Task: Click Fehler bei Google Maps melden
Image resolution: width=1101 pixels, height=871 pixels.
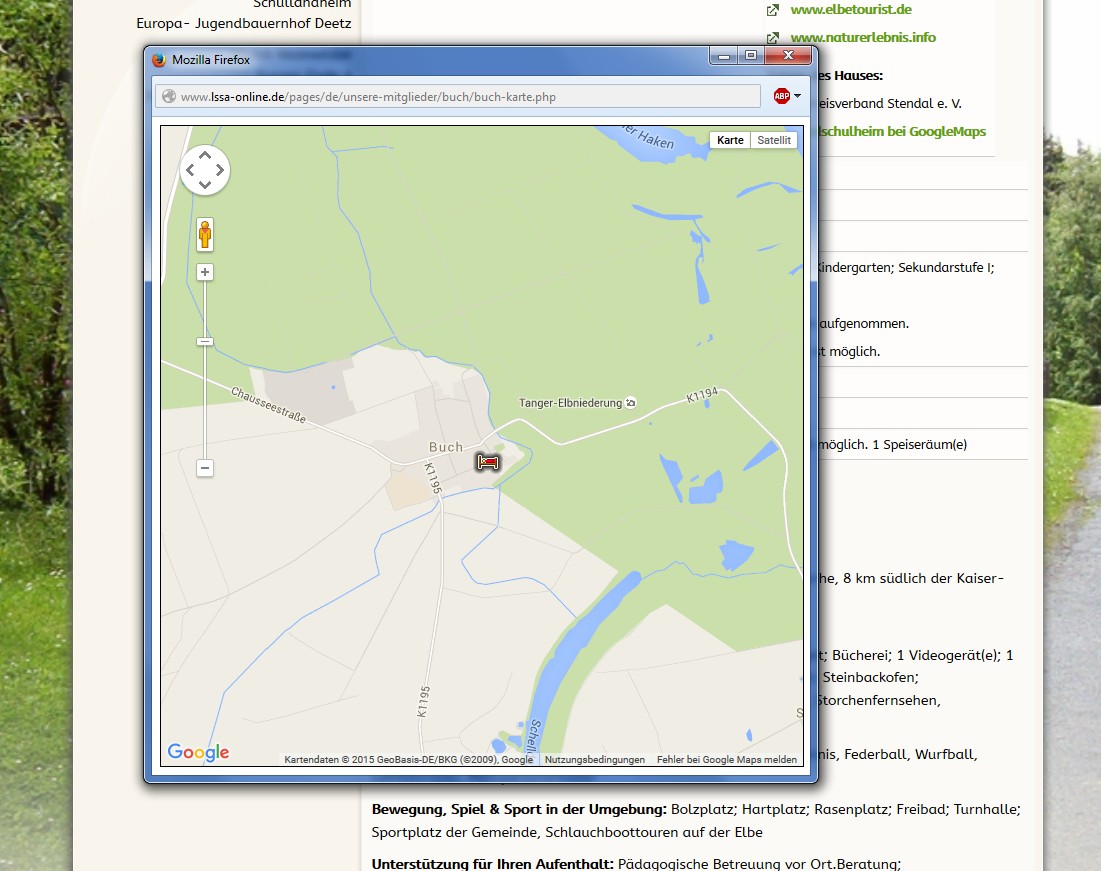Action: [x=727, y=759]
